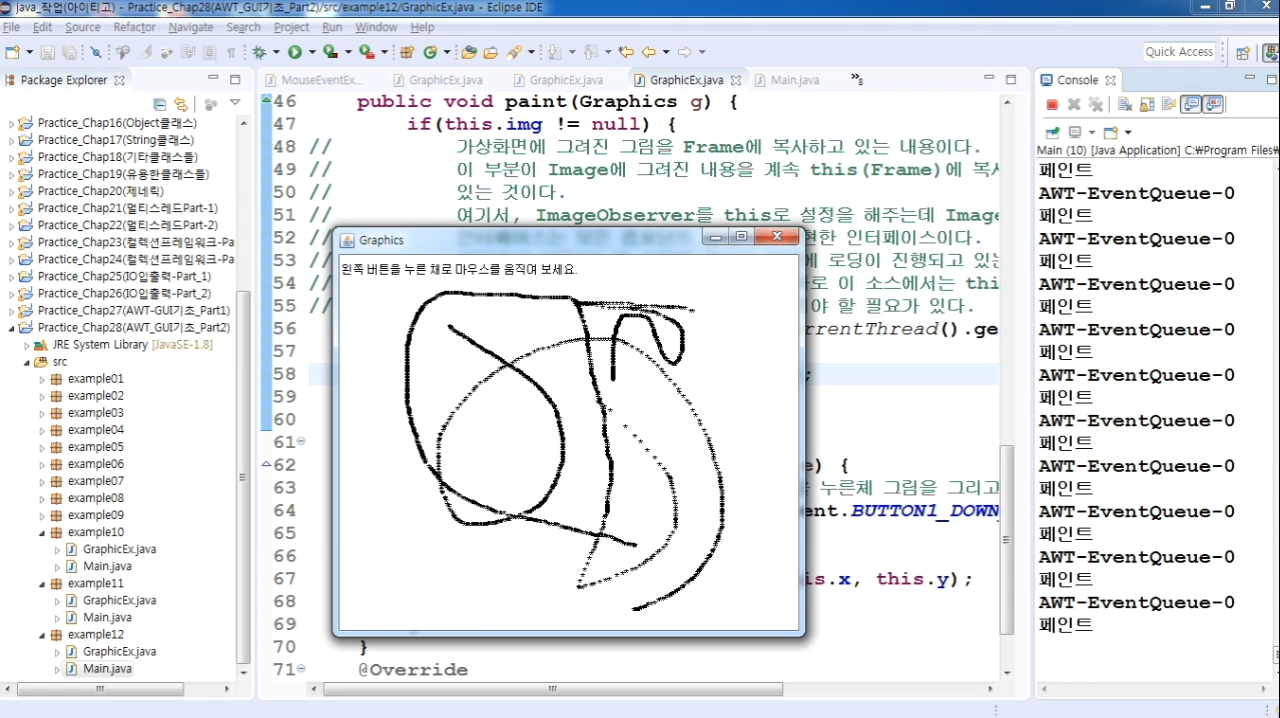Select Main.java under example12
This screenshot has height=718, width=1280.
click(107, 669)
